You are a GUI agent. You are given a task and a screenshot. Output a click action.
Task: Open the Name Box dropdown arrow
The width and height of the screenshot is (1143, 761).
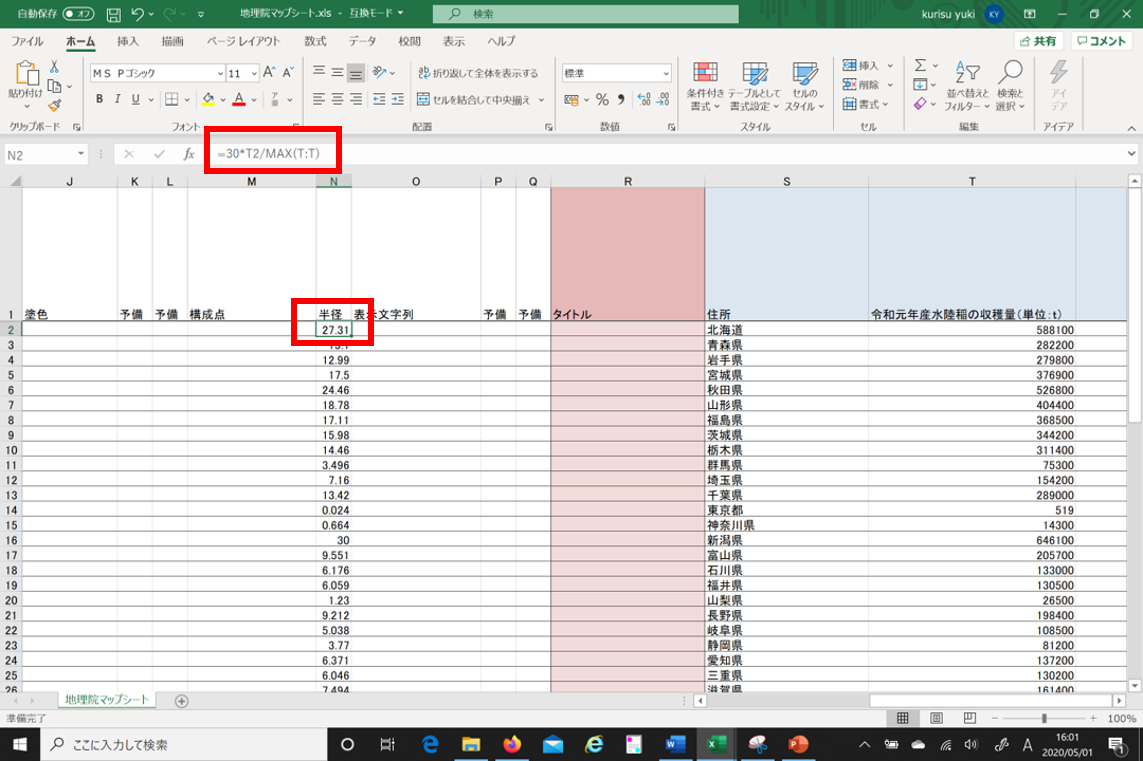80,155
